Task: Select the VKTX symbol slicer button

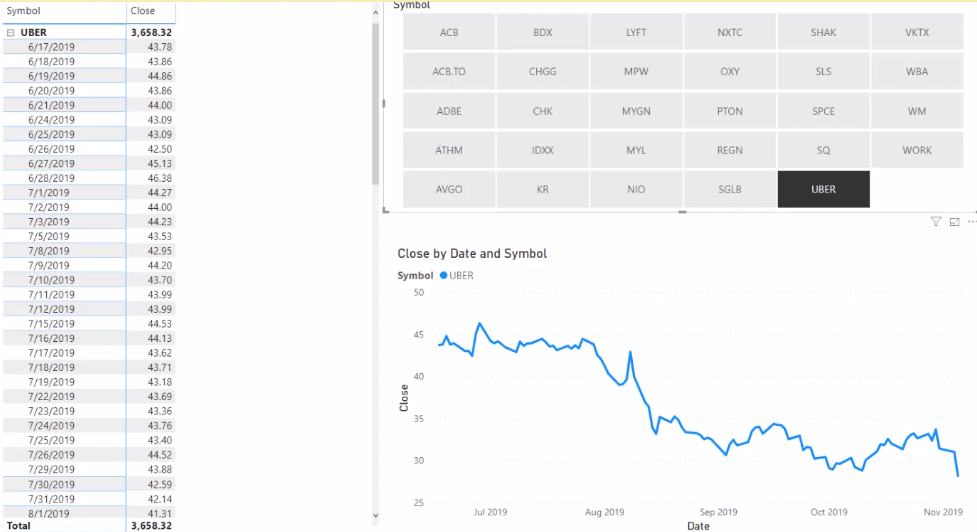Action: pyautogui.click(x=917, y=32)
